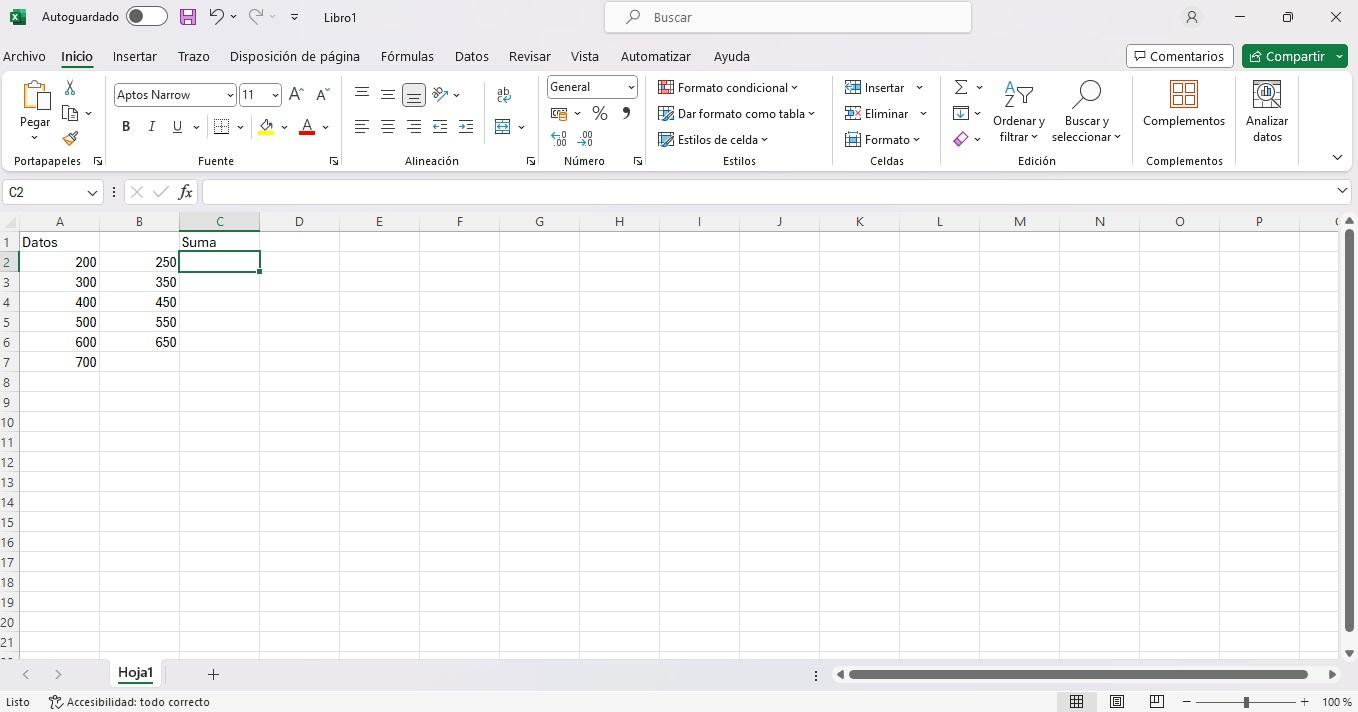Click the Increase Font Size icon

coord(296,95)
